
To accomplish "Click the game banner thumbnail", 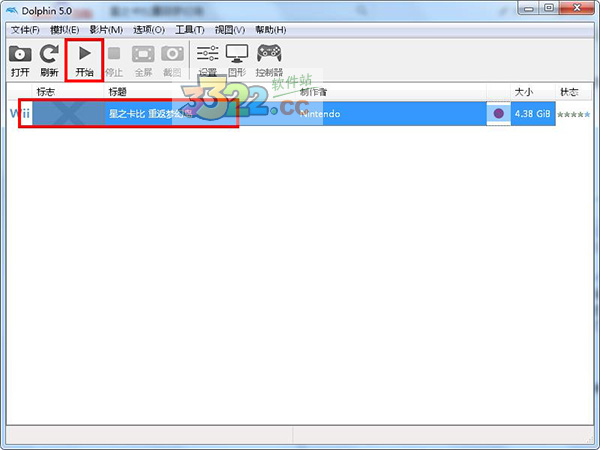I will tap(68, 113).
